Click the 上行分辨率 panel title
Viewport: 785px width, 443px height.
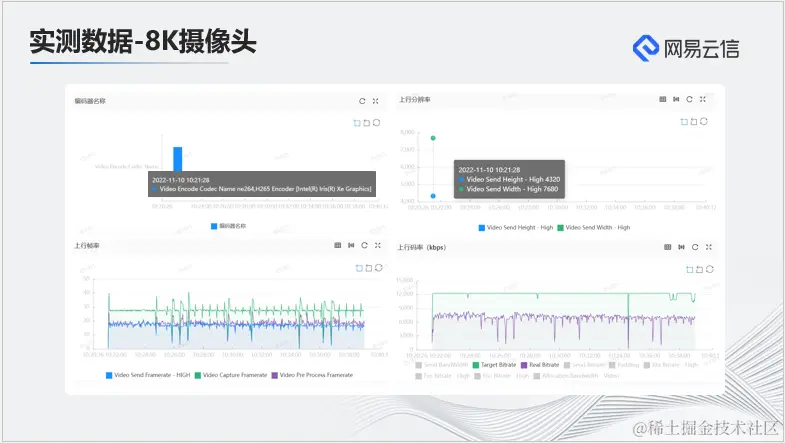coord(415,100)
